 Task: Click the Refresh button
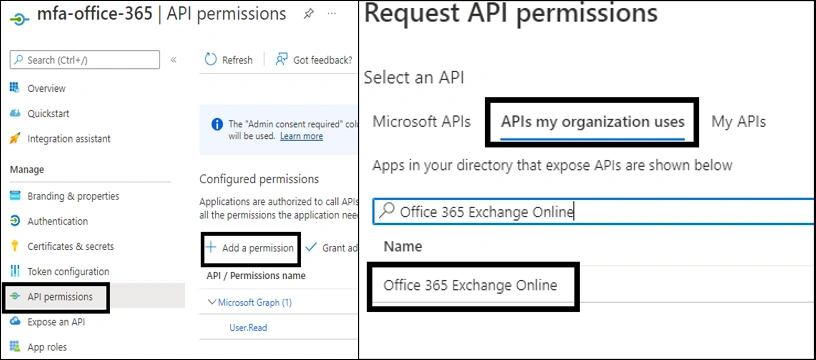coord(229,60)
